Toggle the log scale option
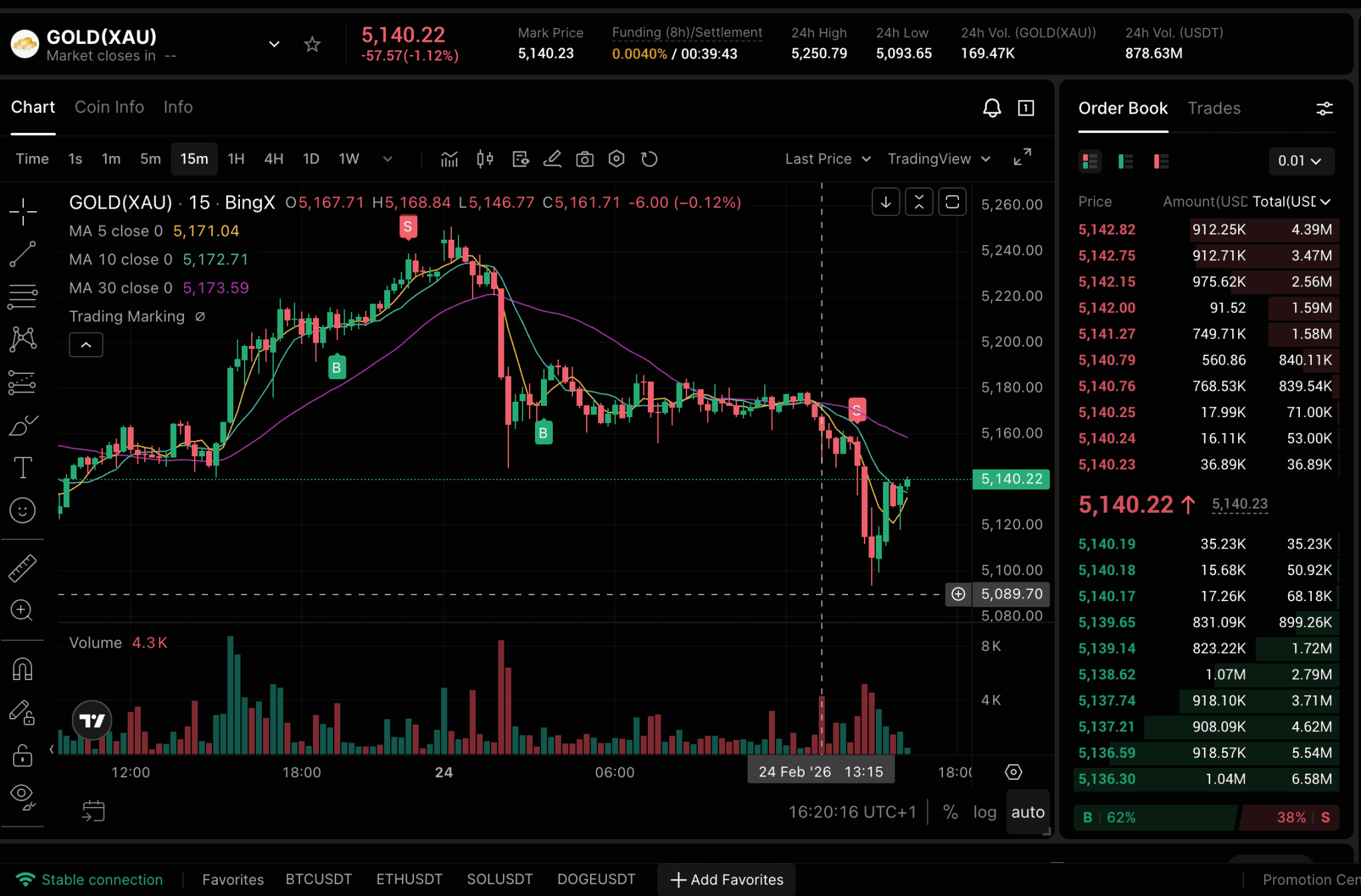Image resolution: width=1361 pixels, height=896 pixels. click(984, 812)
